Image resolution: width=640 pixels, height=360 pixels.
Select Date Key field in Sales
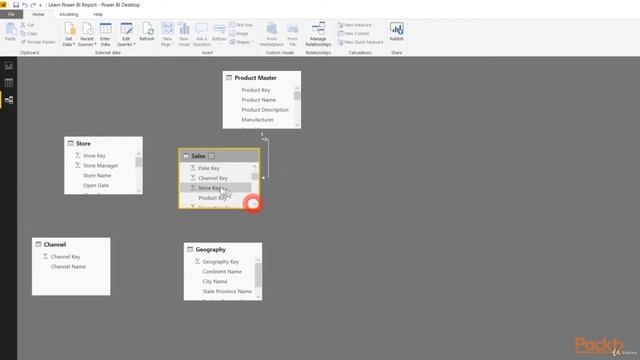click(x=209, y=168)
